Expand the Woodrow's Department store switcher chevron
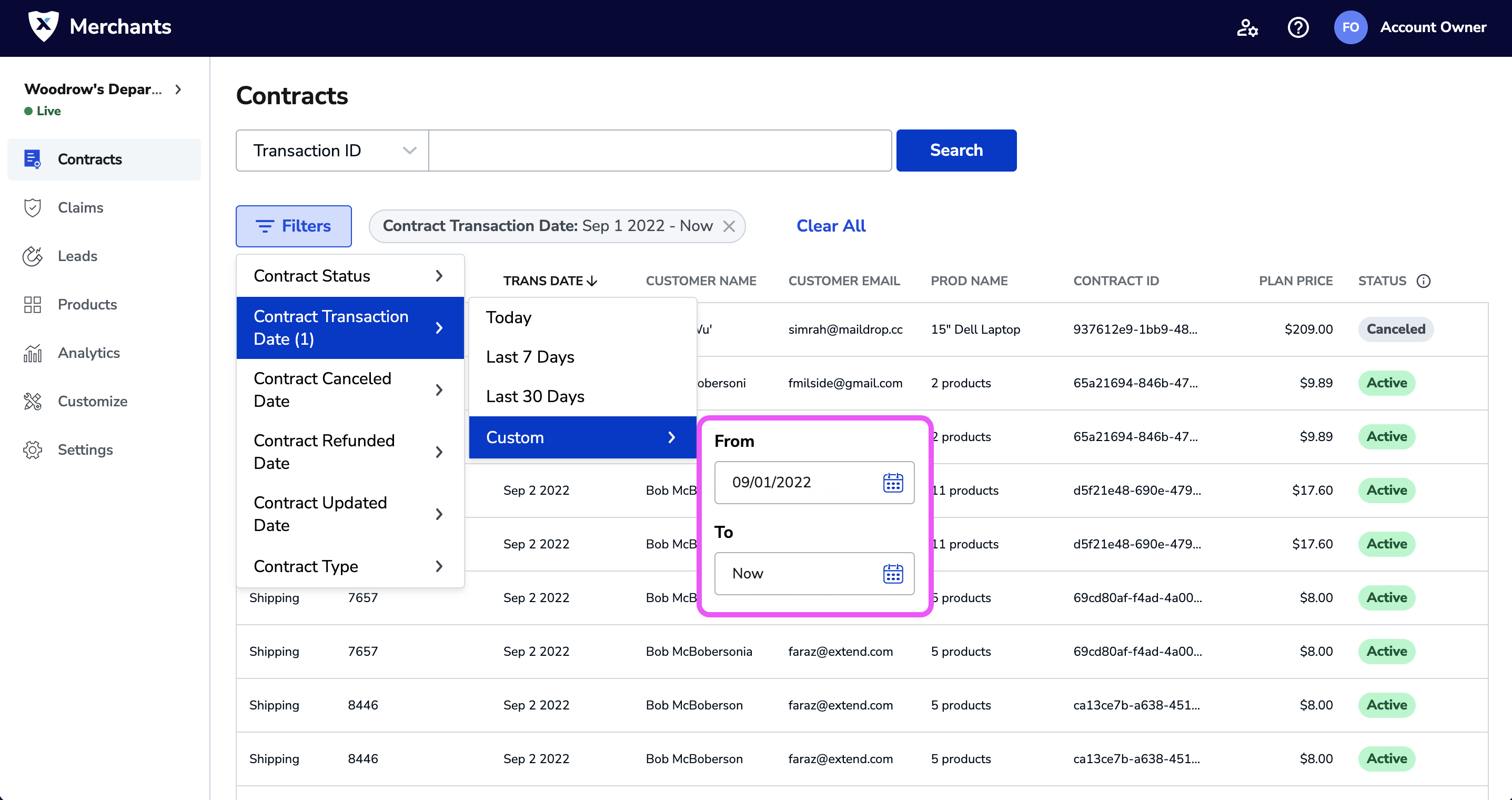Viewport: 1512px width, 800px height. pyautogui.click(x=178, y=89)
